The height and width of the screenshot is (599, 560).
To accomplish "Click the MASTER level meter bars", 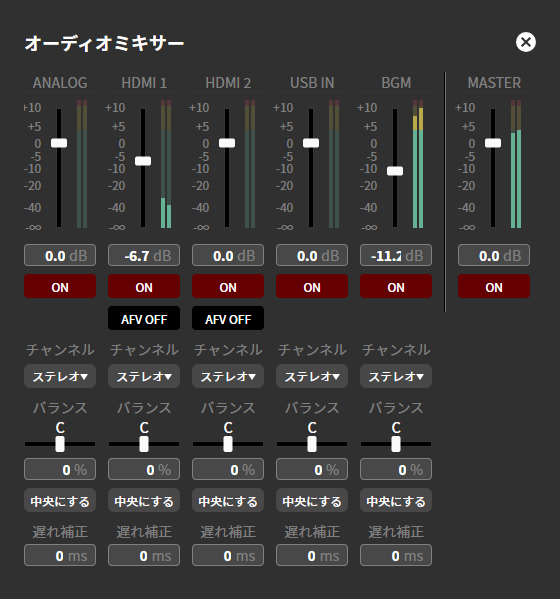I will pyautogui.click(x=516, y=164).
